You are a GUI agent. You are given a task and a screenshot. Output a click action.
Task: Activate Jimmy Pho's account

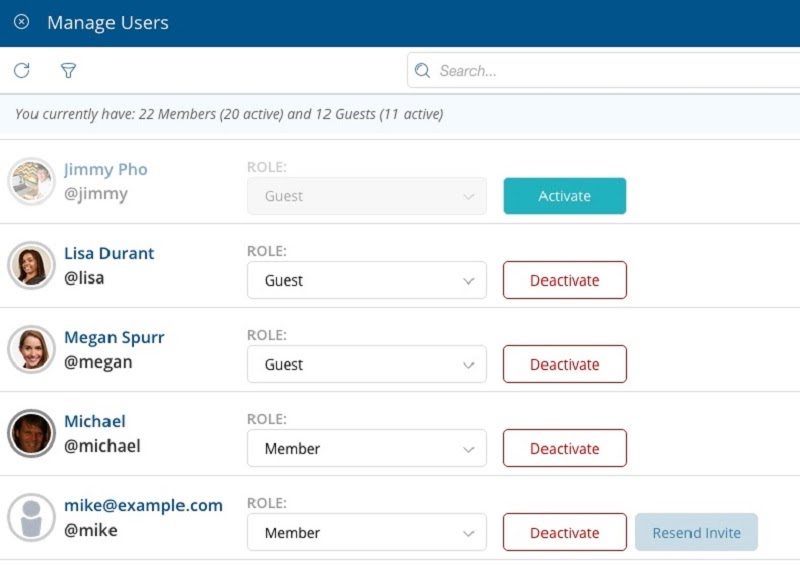[x=565, y=196]
